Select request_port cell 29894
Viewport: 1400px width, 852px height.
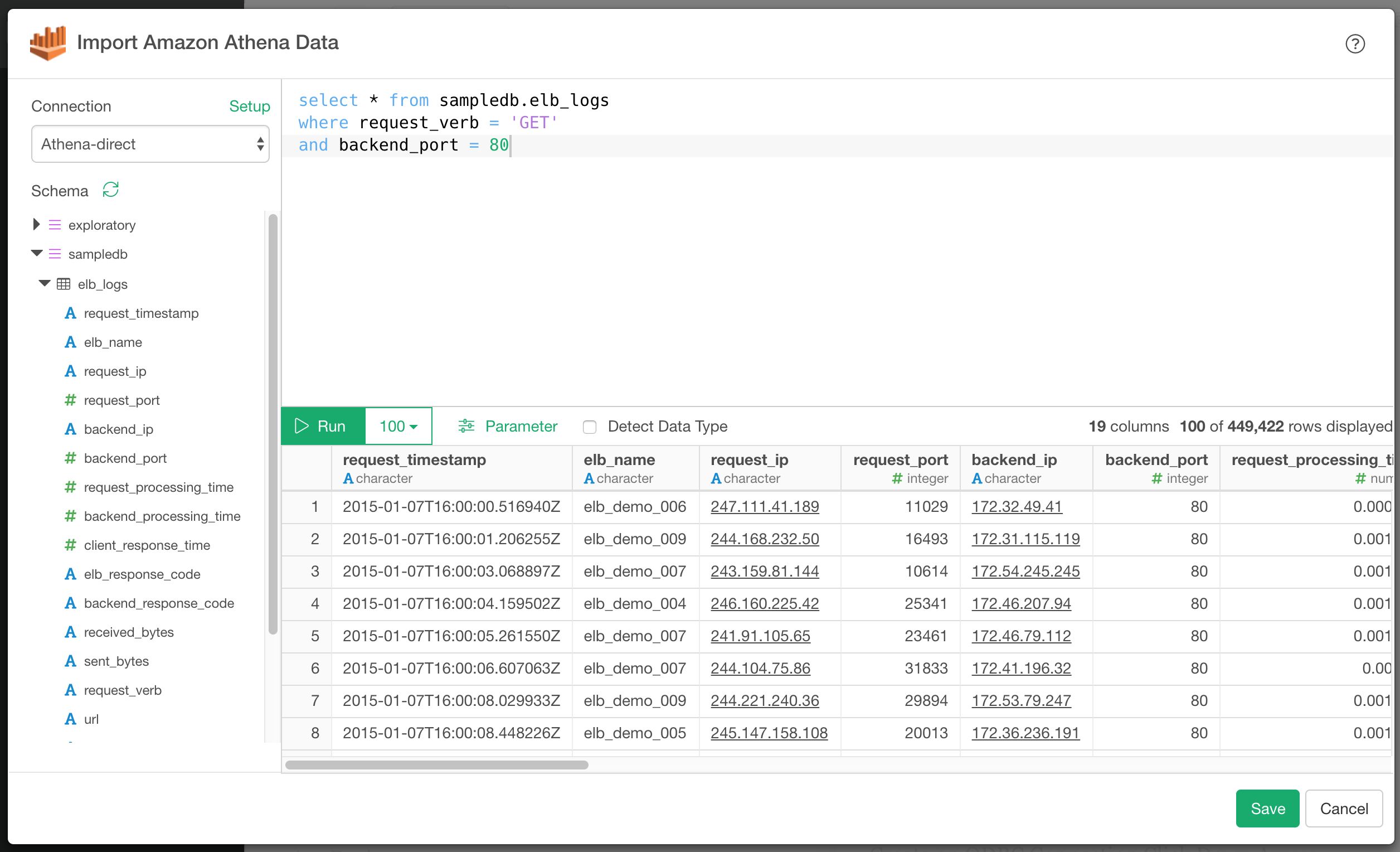coord(901,701)
